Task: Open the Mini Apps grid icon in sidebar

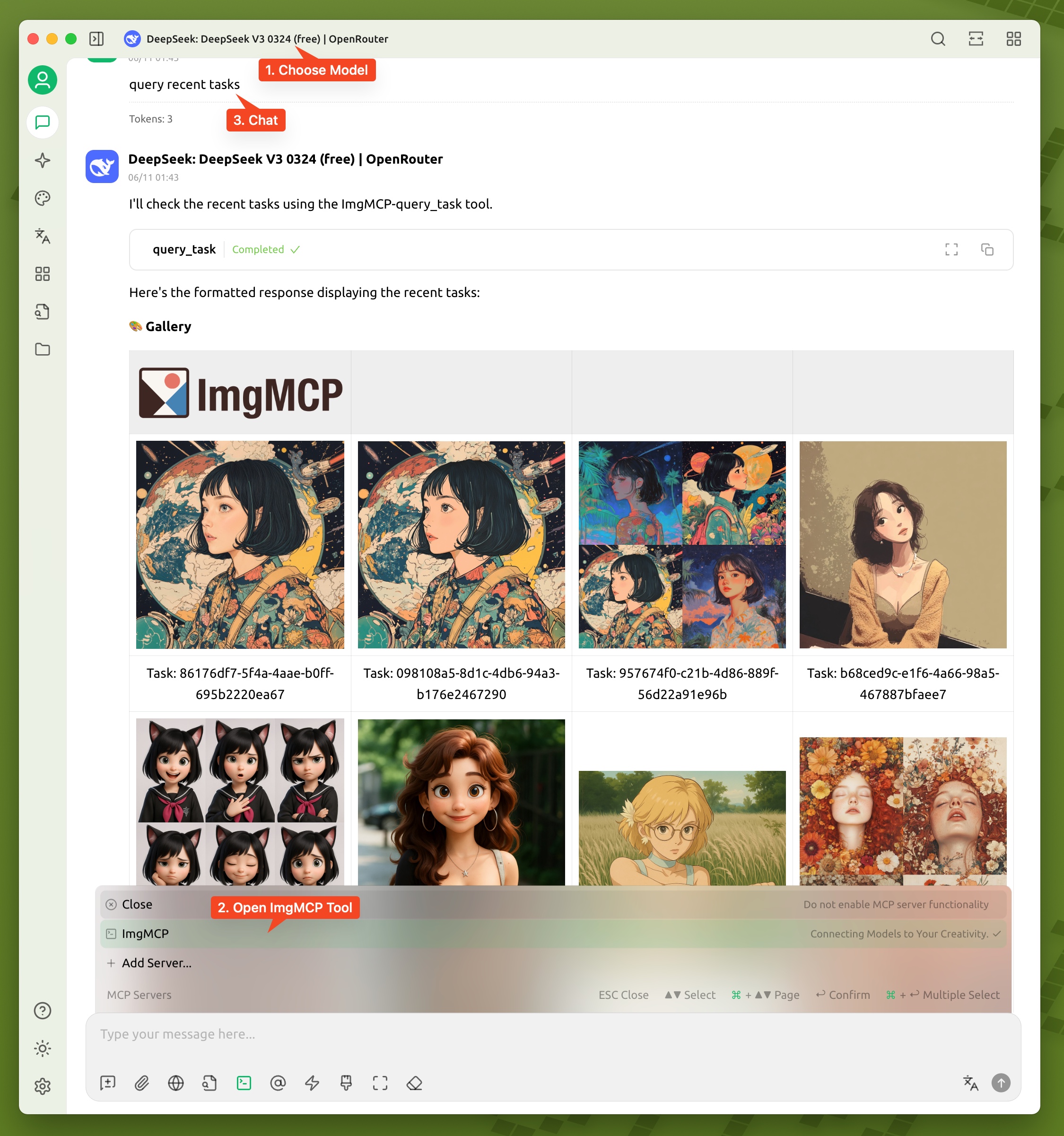Action: coord(42,274)
